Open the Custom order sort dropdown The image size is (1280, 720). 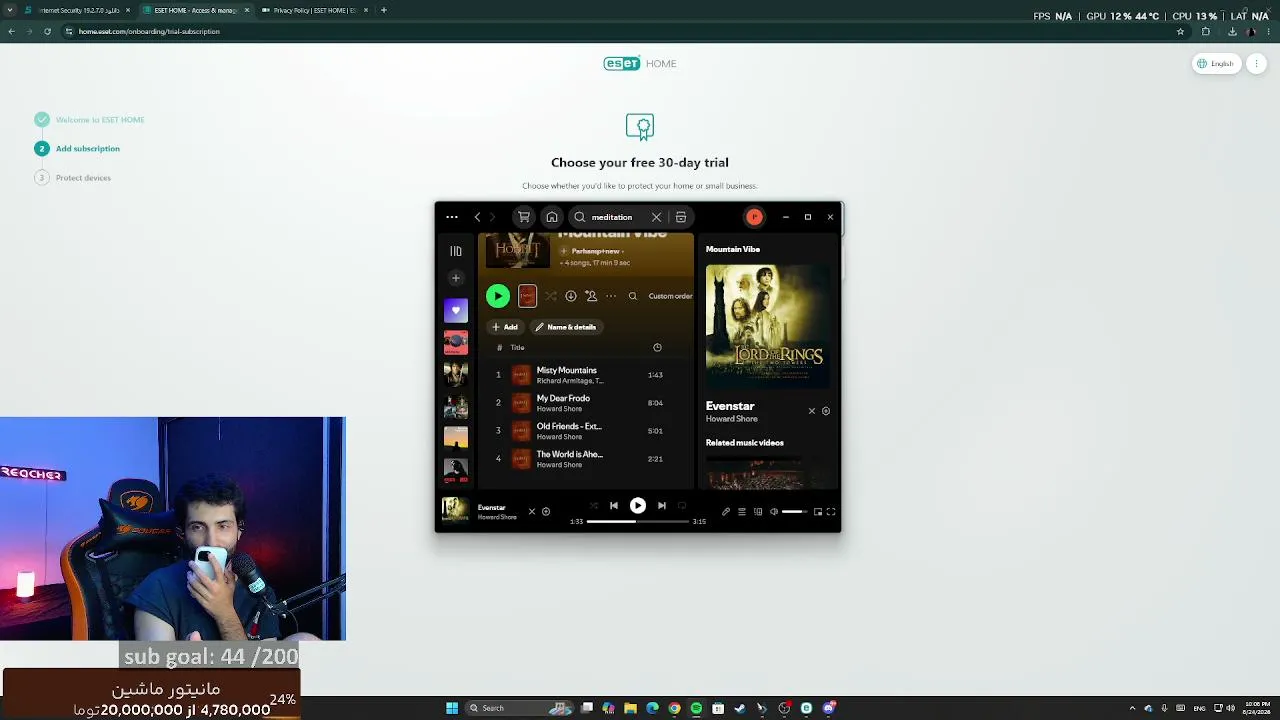[x=670, y=296]
